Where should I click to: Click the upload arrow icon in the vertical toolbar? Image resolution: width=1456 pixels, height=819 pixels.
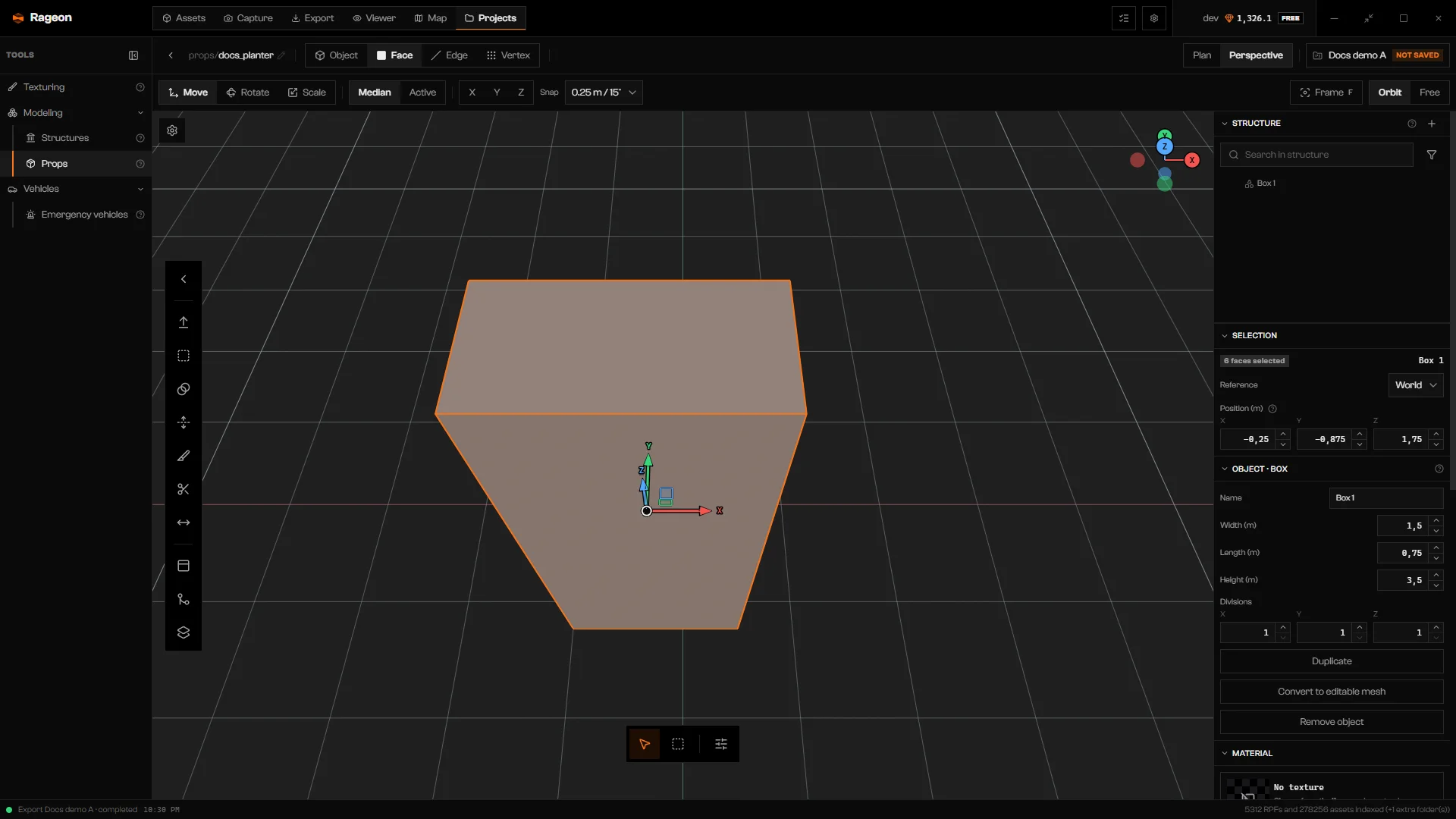[x=184, y=322]
